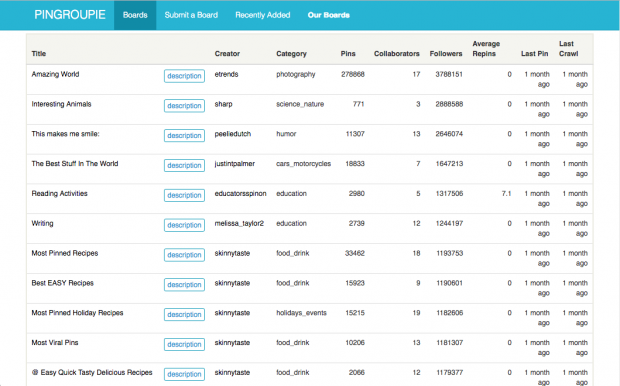Click pins count 33462
Image resolution: width=620 pixels, height=386 pixels.
pyautogui.click(x=354, y=253)
